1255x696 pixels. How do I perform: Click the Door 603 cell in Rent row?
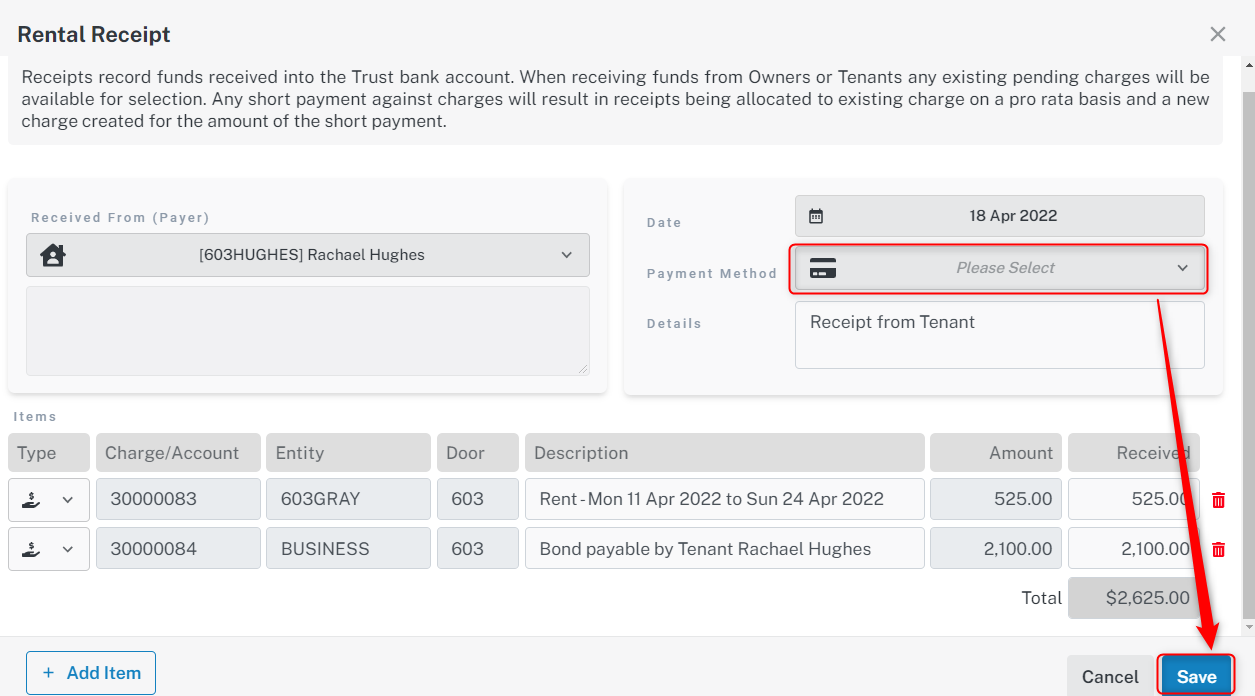pos(478,499)
